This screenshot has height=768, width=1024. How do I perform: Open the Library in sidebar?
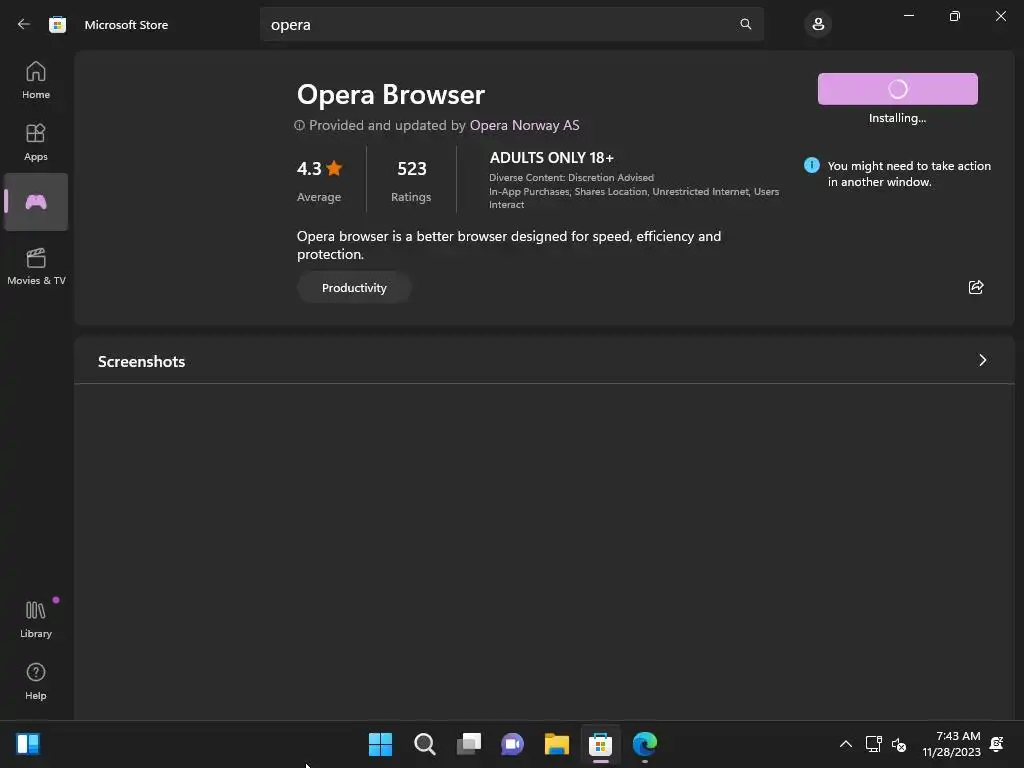pyautogui.click(x=36, y=619)
